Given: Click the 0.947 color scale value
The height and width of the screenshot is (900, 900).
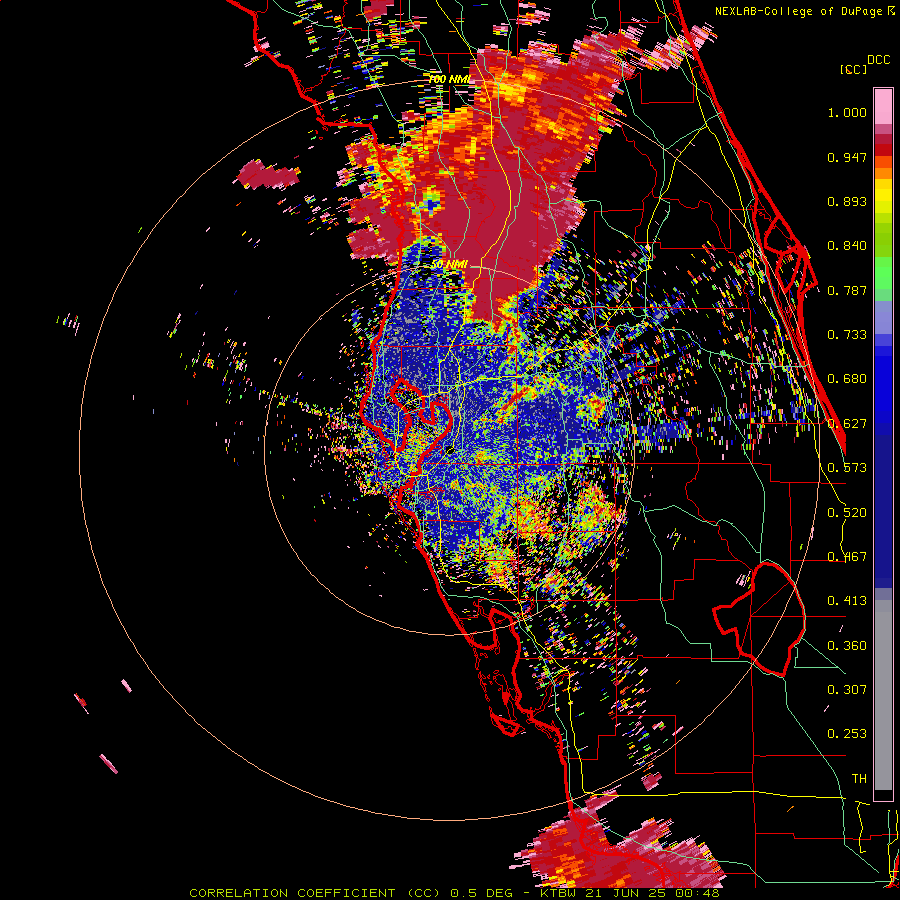Looking at the screenshot, I should (847, 157).
